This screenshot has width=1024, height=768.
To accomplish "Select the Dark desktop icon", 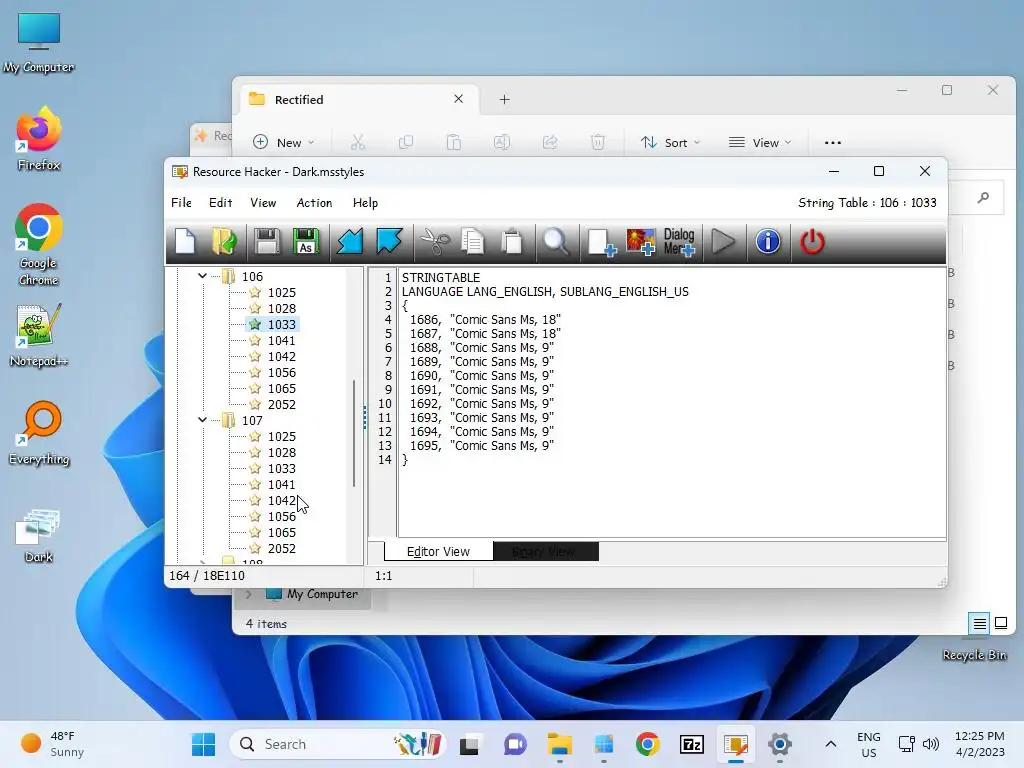I will 39,536.
